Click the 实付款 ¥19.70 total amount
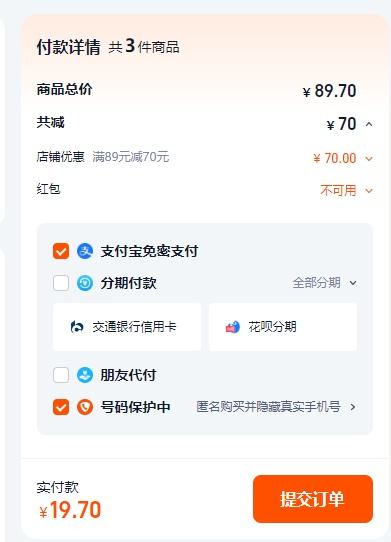Screen dimensions: 391x542 [70, 510]
